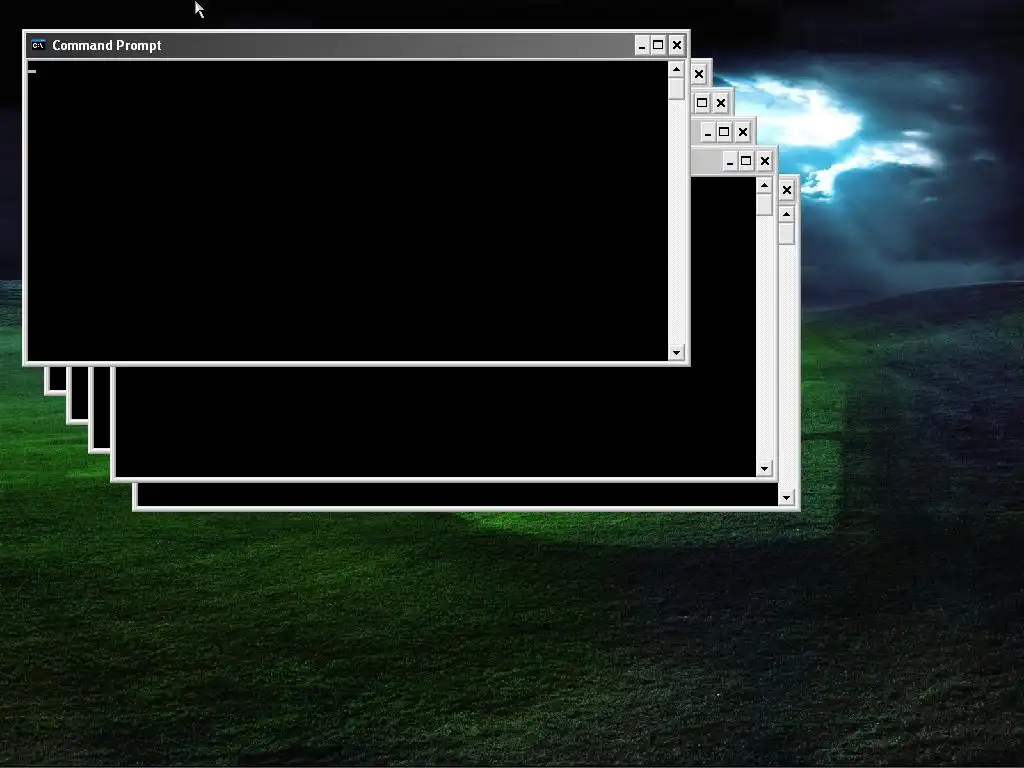Close the front Command Prompt window
Image resolution: width=1024 pixels, height=768 pixels.
coord(677,45)
